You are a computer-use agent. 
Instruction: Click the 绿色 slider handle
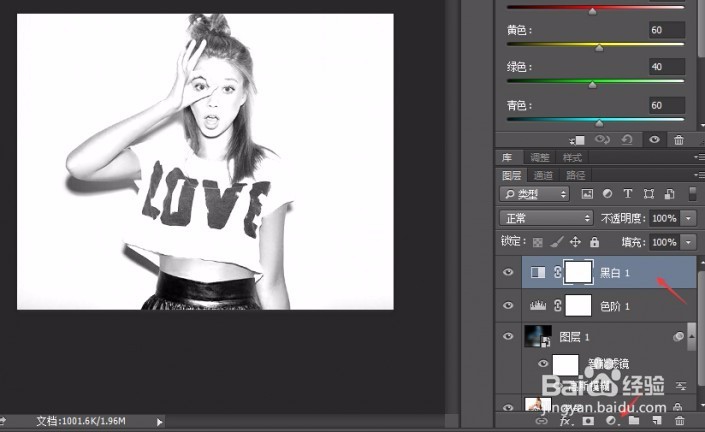(x=593, y=85)
